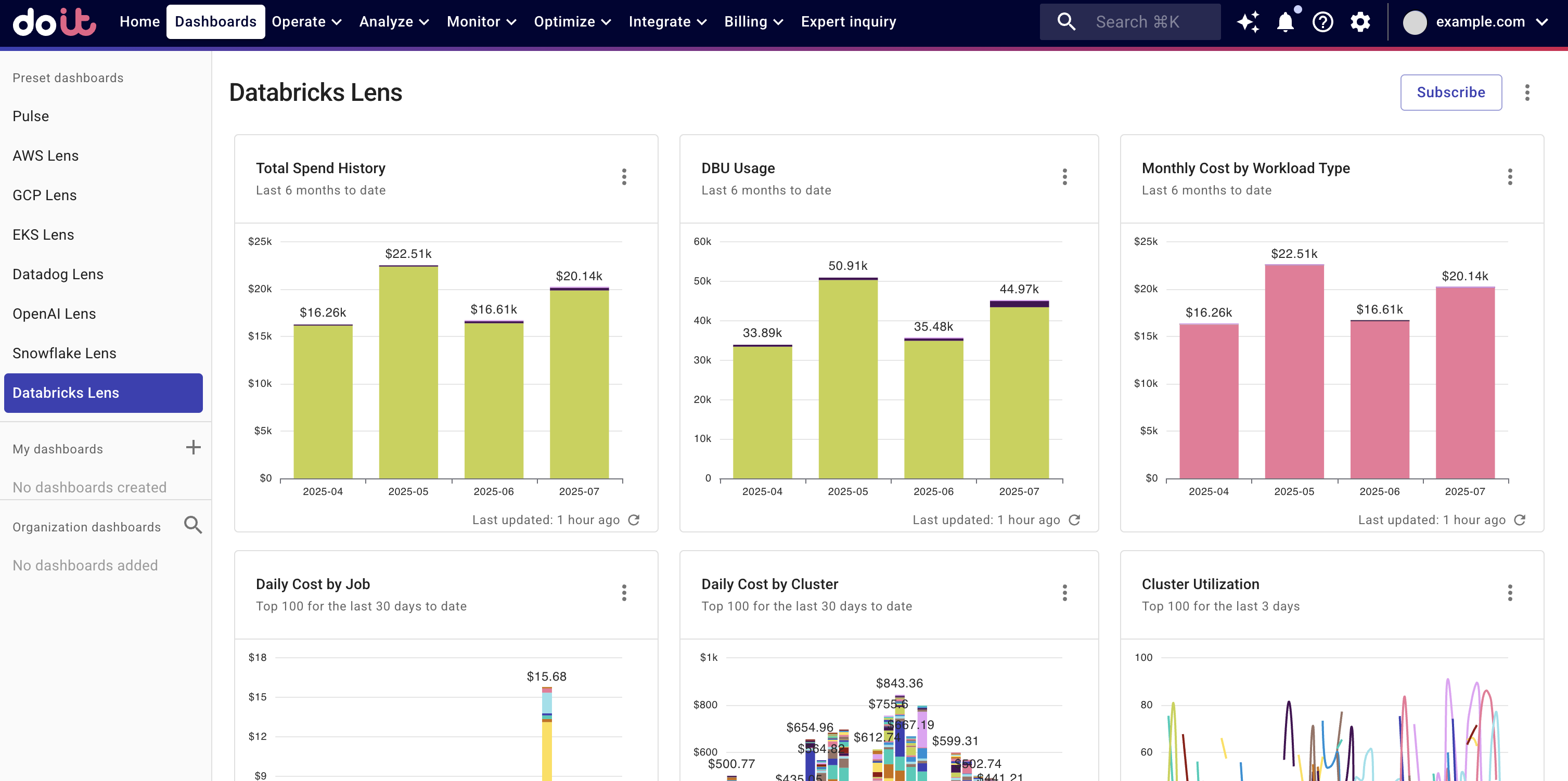Click the $15.68 bar in Daily Cost by Job
This screenshot has height=781, width=1568.
[x=547, y=734]
